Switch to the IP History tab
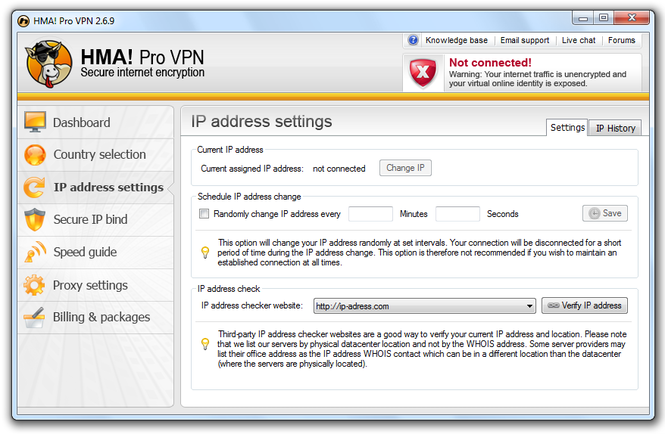 (x=615, y=128)
